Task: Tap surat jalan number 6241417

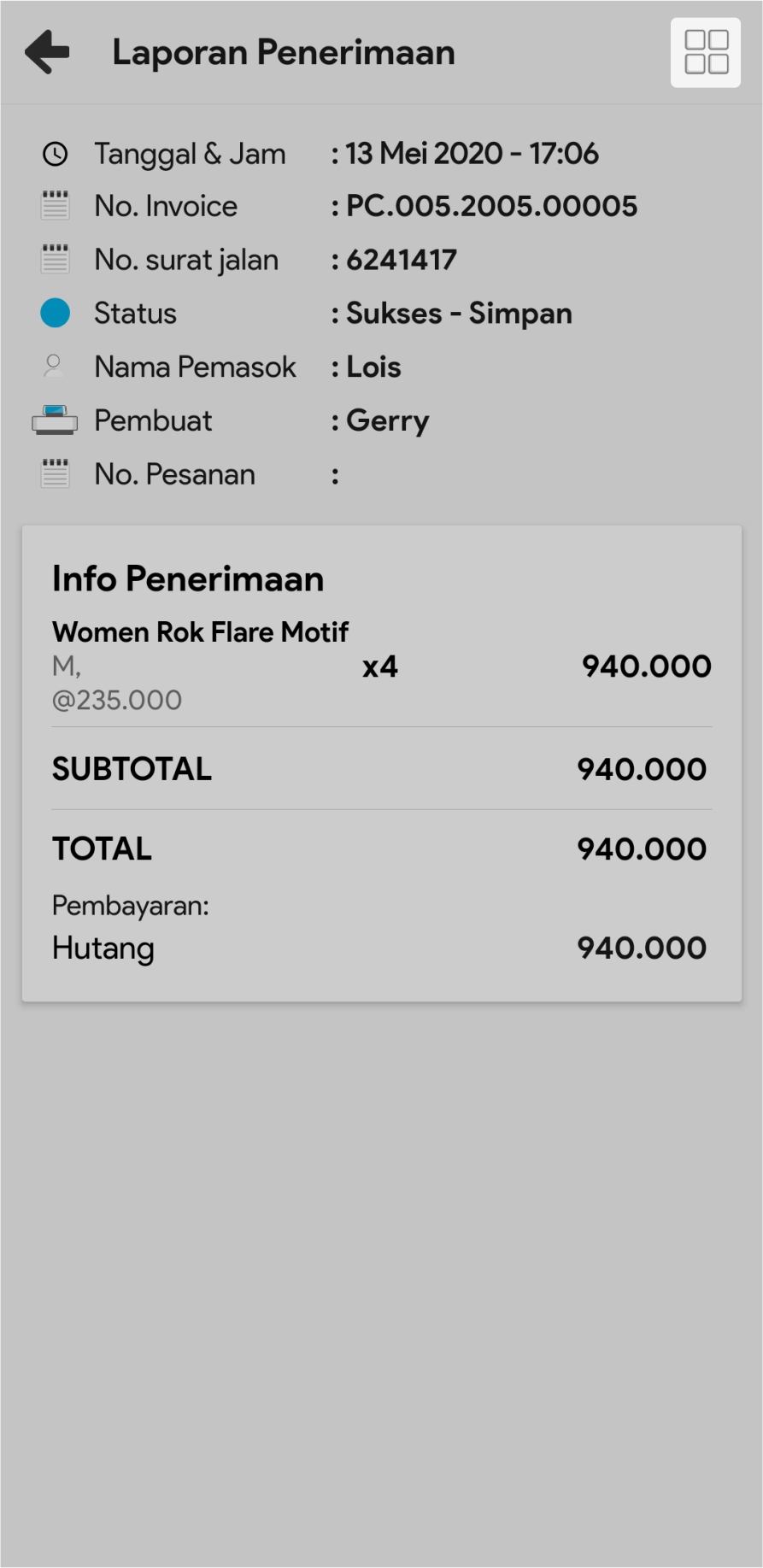Action: click(x=402, y=260)
